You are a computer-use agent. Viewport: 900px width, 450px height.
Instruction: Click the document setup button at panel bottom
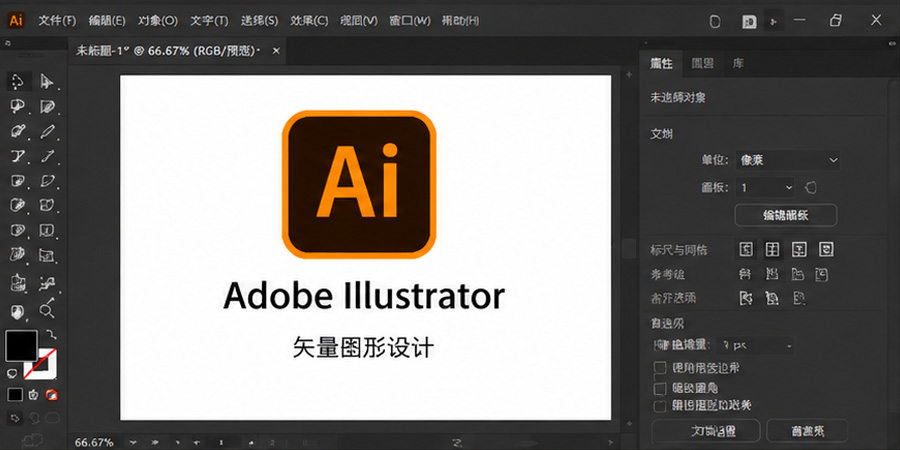click(705, 431)
